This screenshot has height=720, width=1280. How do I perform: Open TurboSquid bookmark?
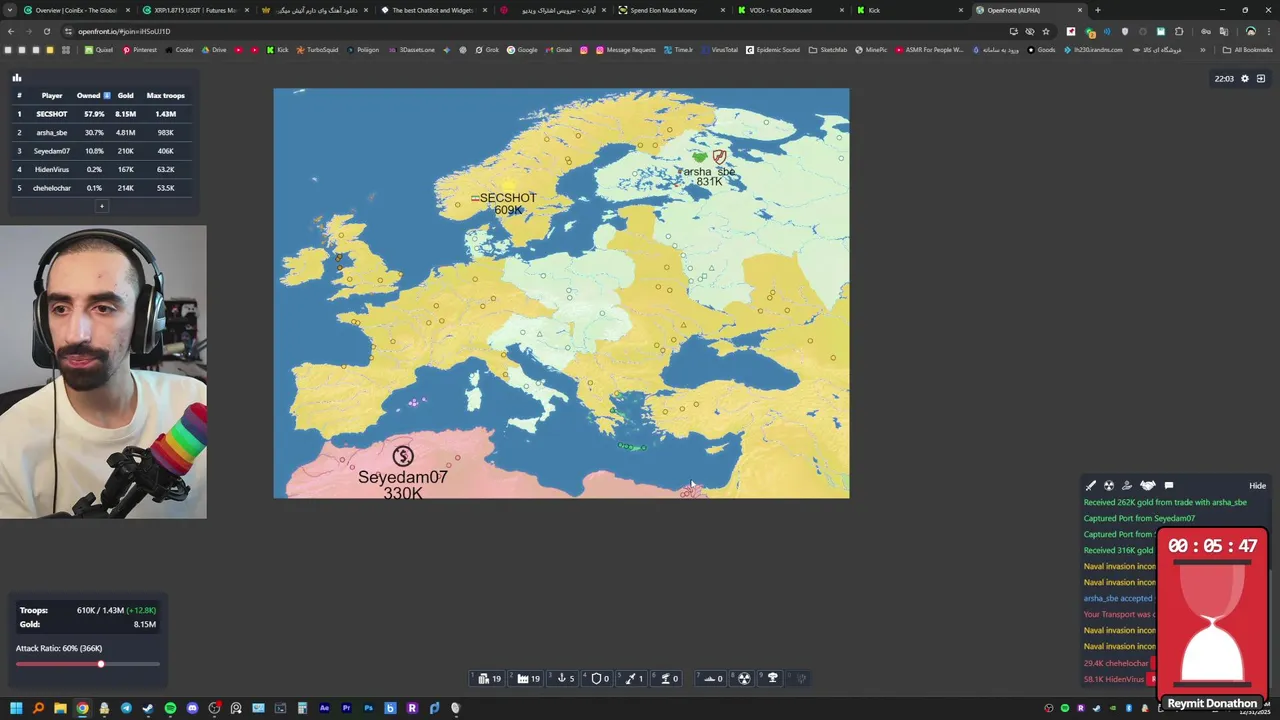317,49
